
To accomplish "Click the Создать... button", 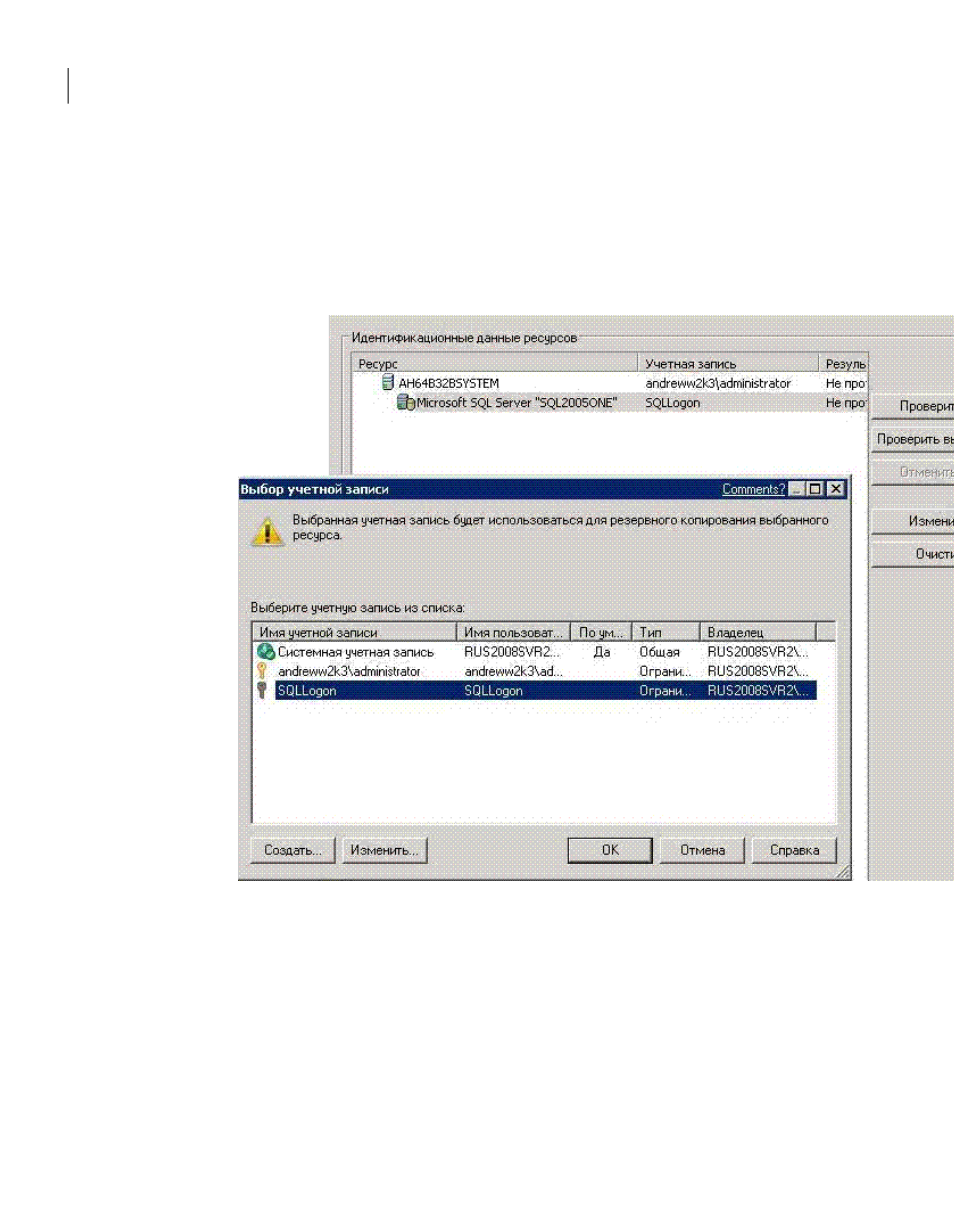I will pyautogui.click(x=293, y=850).
